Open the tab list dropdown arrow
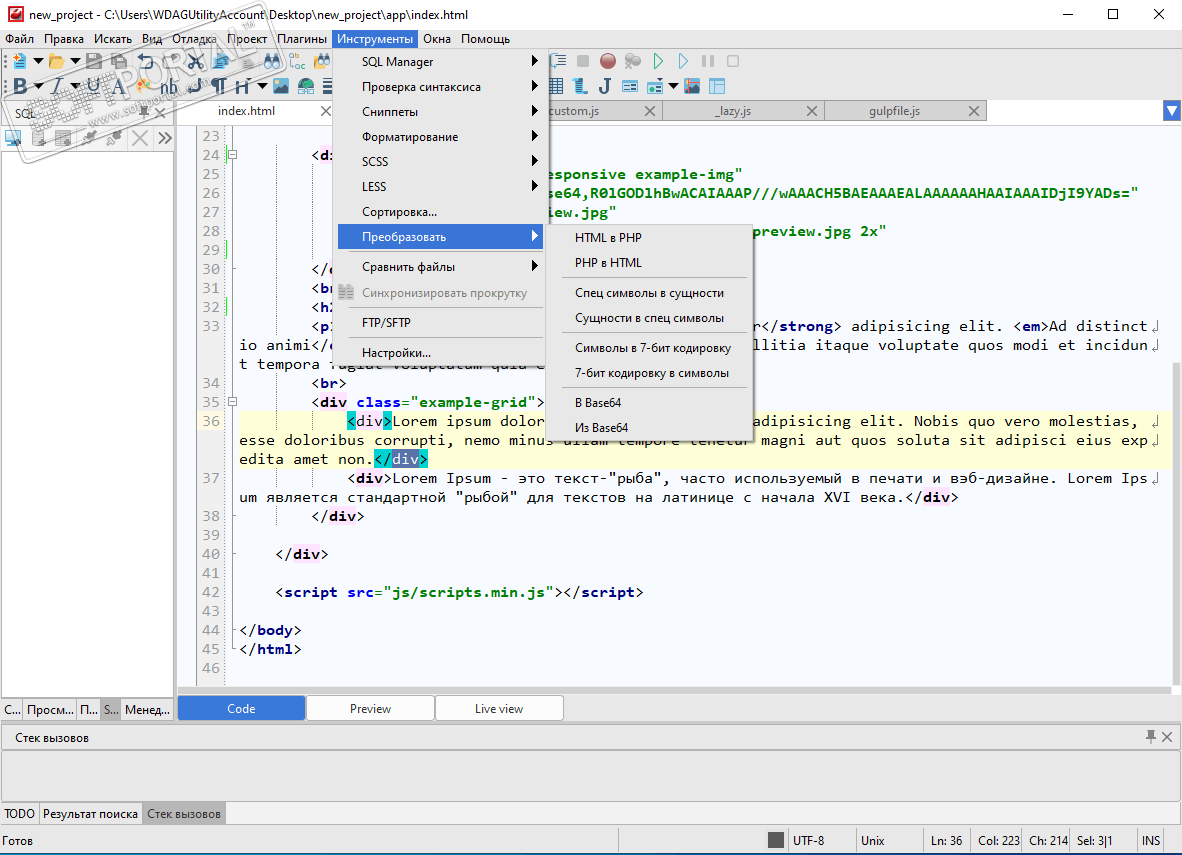 point(1172,111)
